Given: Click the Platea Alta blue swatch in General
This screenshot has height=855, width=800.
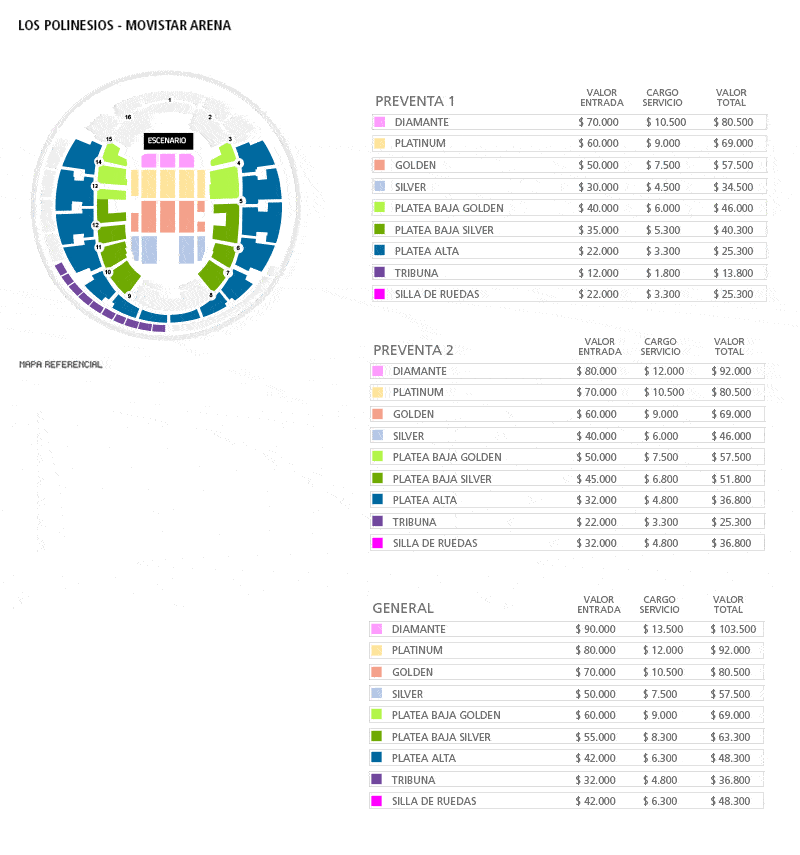Looking at the screenshot, I should point(376,757).
